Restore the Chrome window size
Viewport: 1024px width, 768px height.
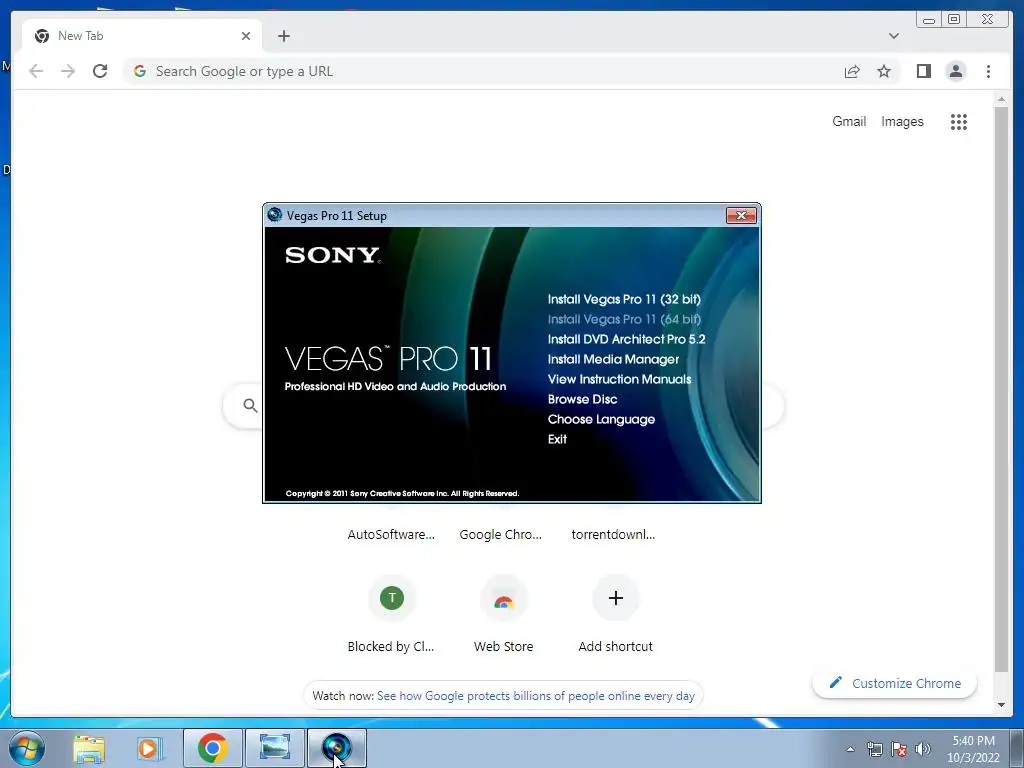[954, 20]
